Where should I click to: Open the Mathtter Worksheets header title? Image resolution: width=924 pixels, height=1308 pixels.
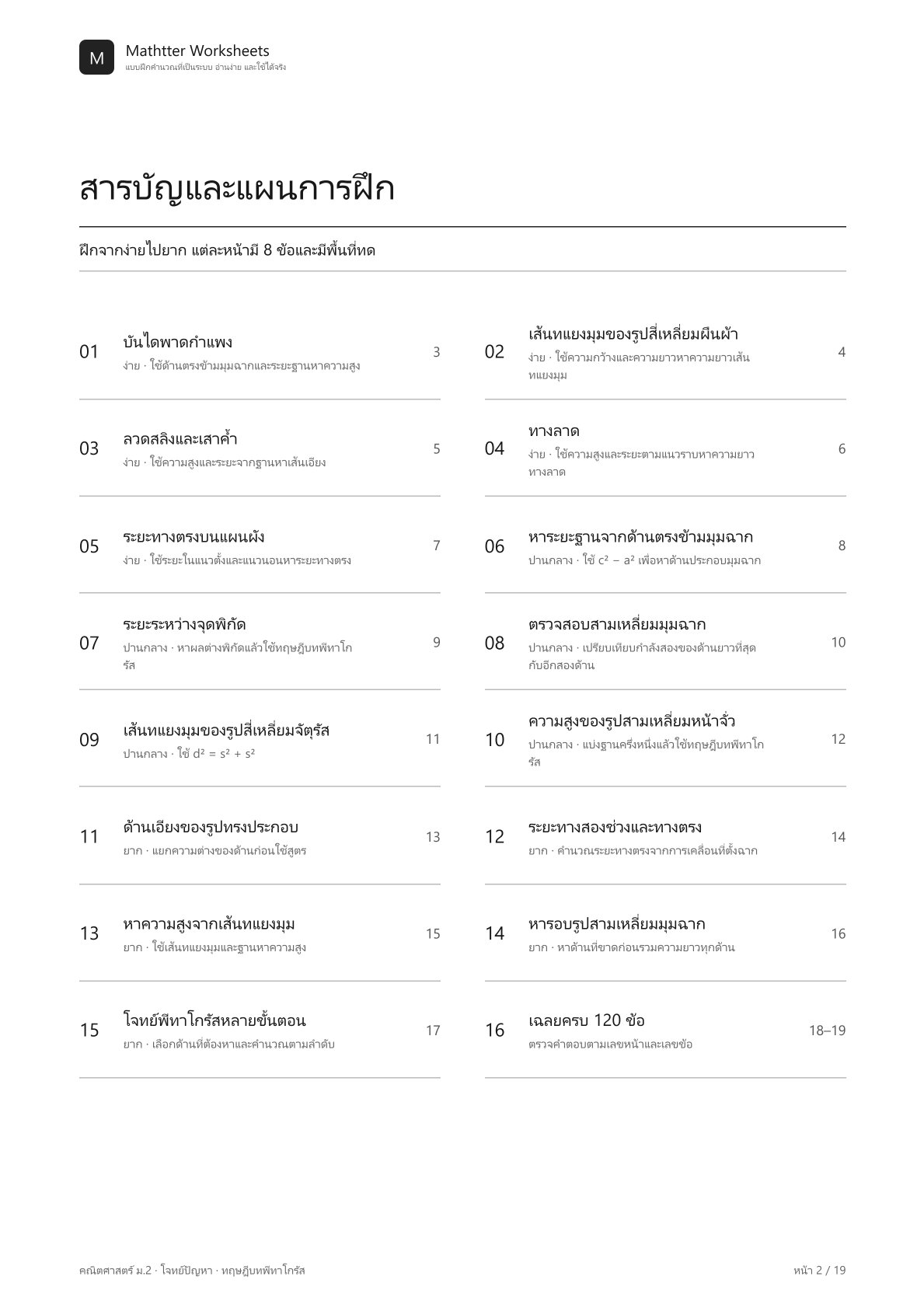197,51
